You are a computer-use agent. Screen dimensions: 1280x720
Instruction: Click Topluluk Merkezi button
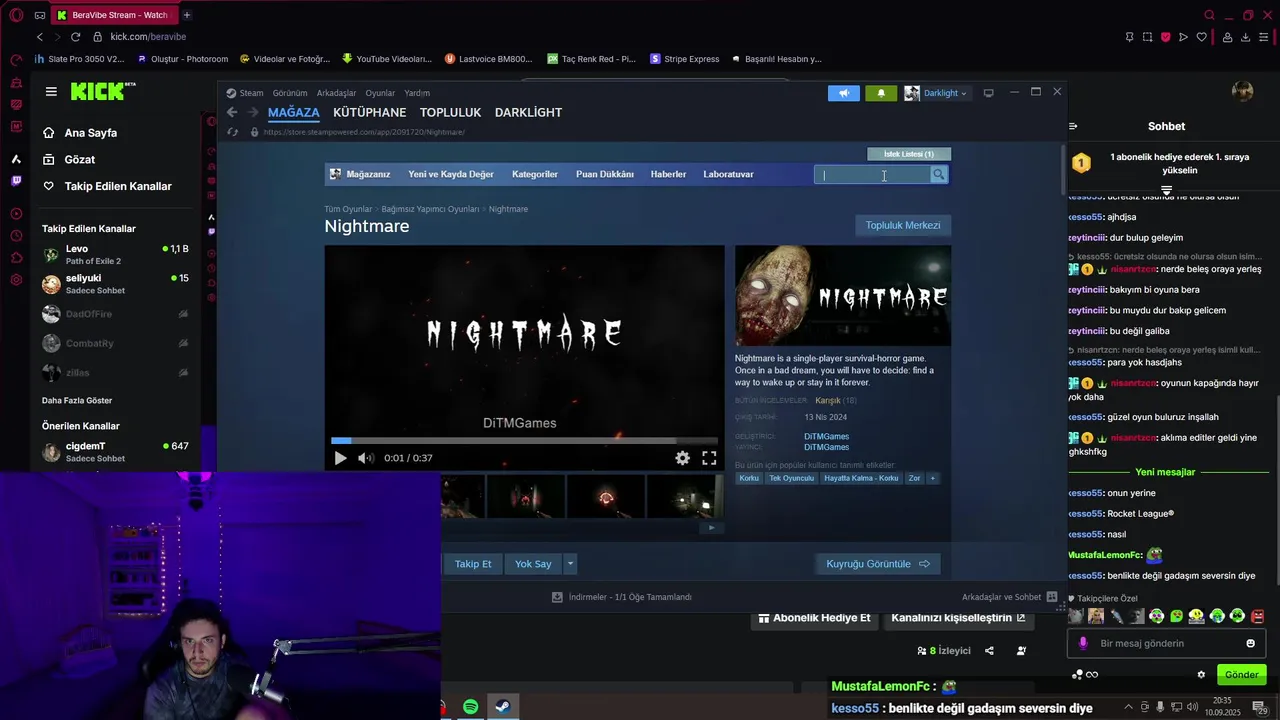point(903,225)
